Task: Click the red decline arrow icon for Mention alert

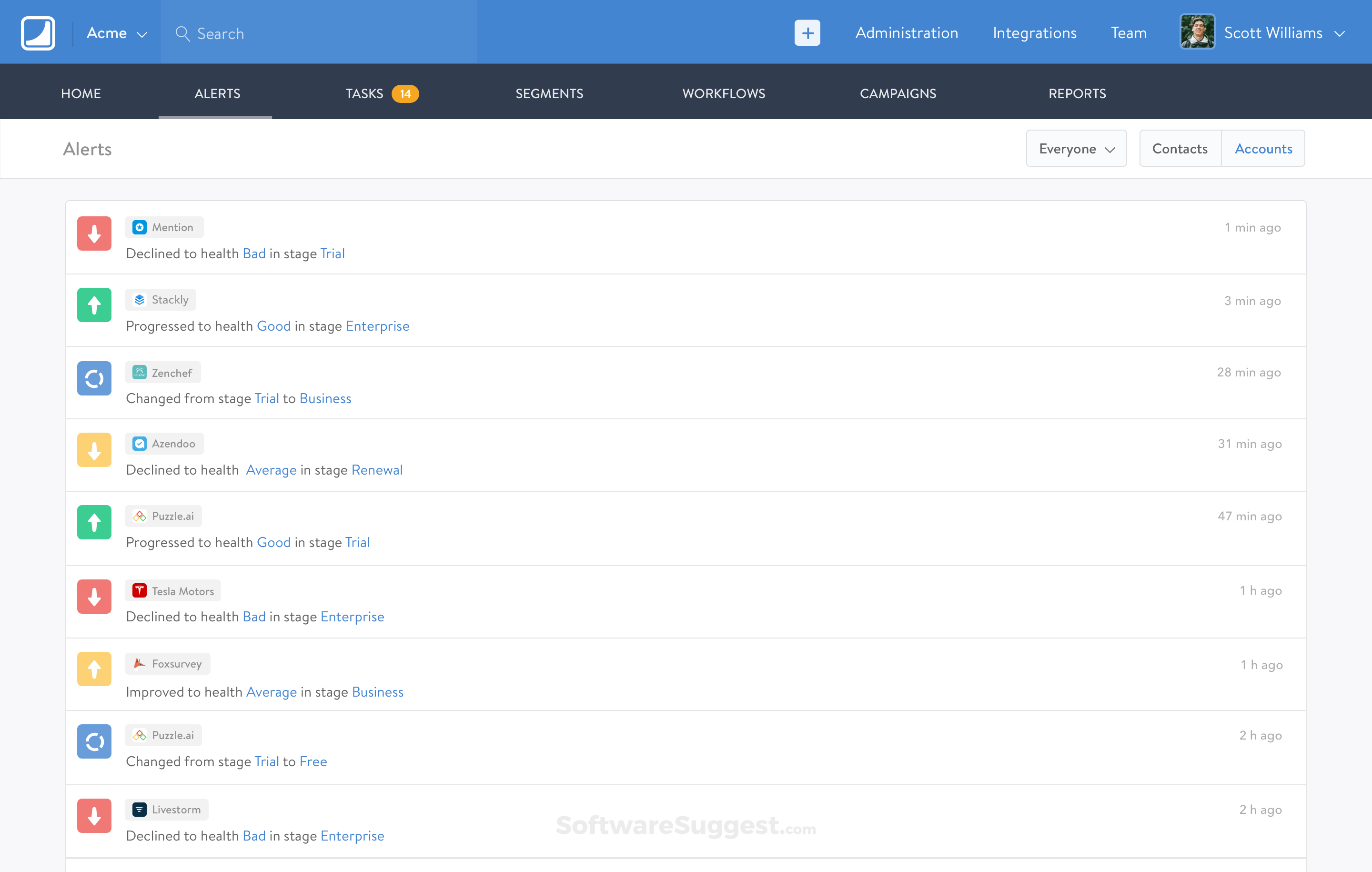Action: 94,233
